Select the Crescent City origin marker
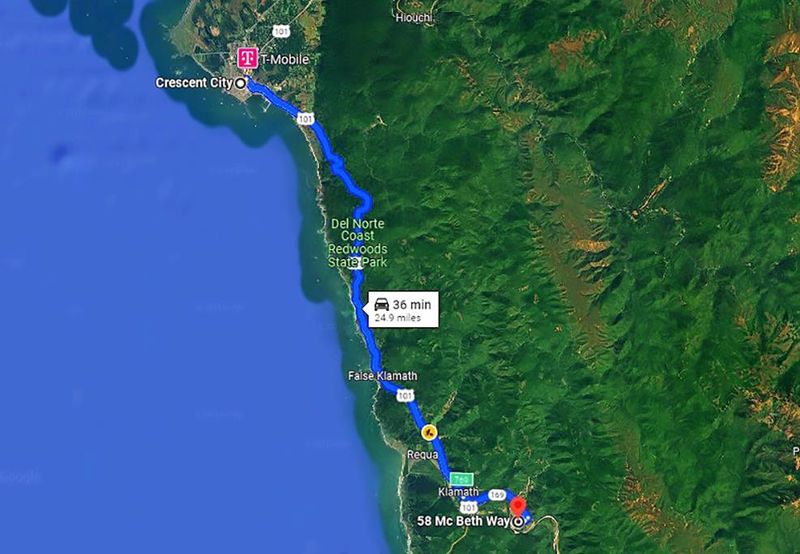The width and height of the screenshot is (800, 554). (x=240, y=83)
